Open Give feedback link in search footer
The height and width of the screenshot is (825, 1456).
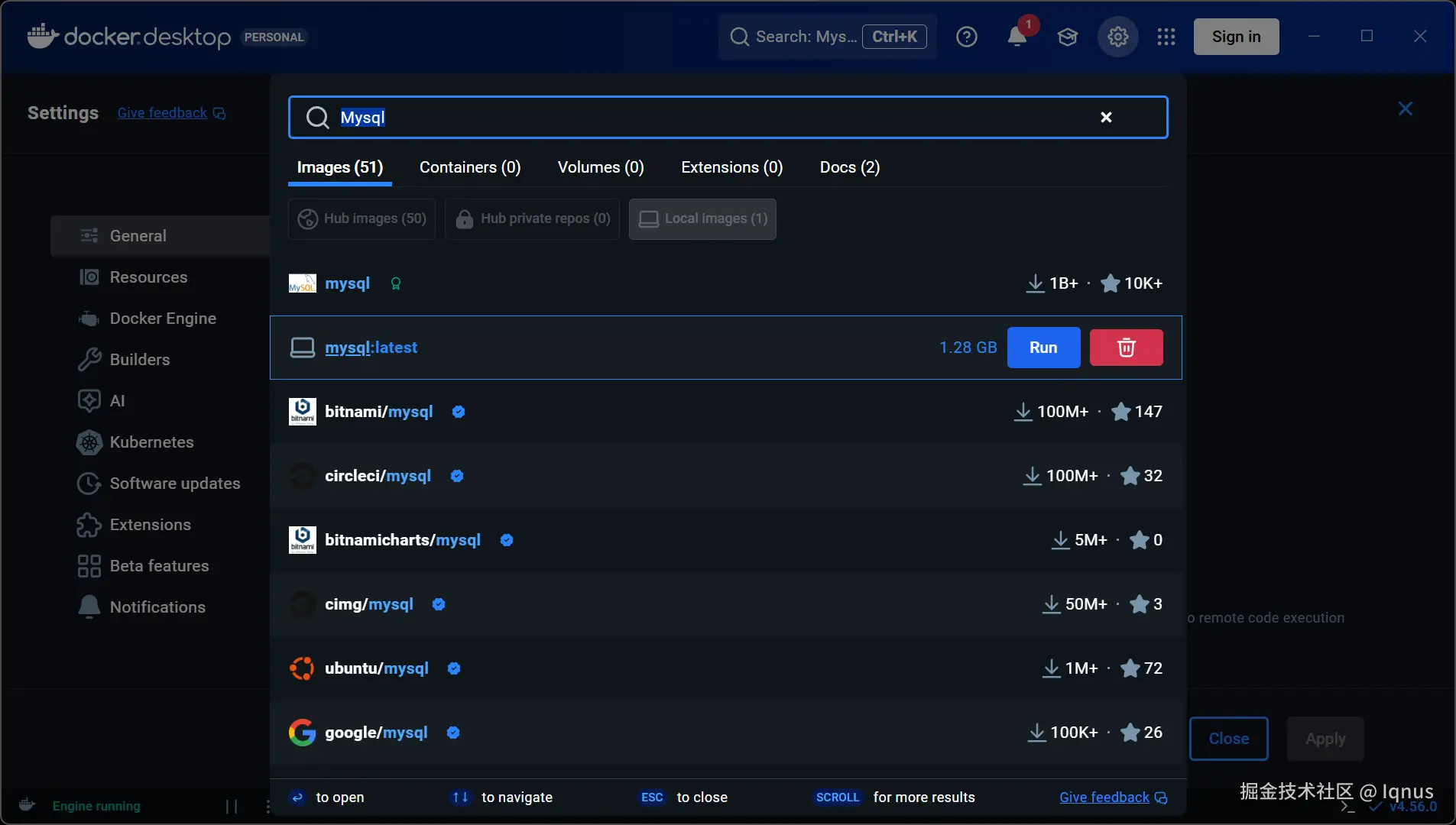click(x=1113, y=797)
